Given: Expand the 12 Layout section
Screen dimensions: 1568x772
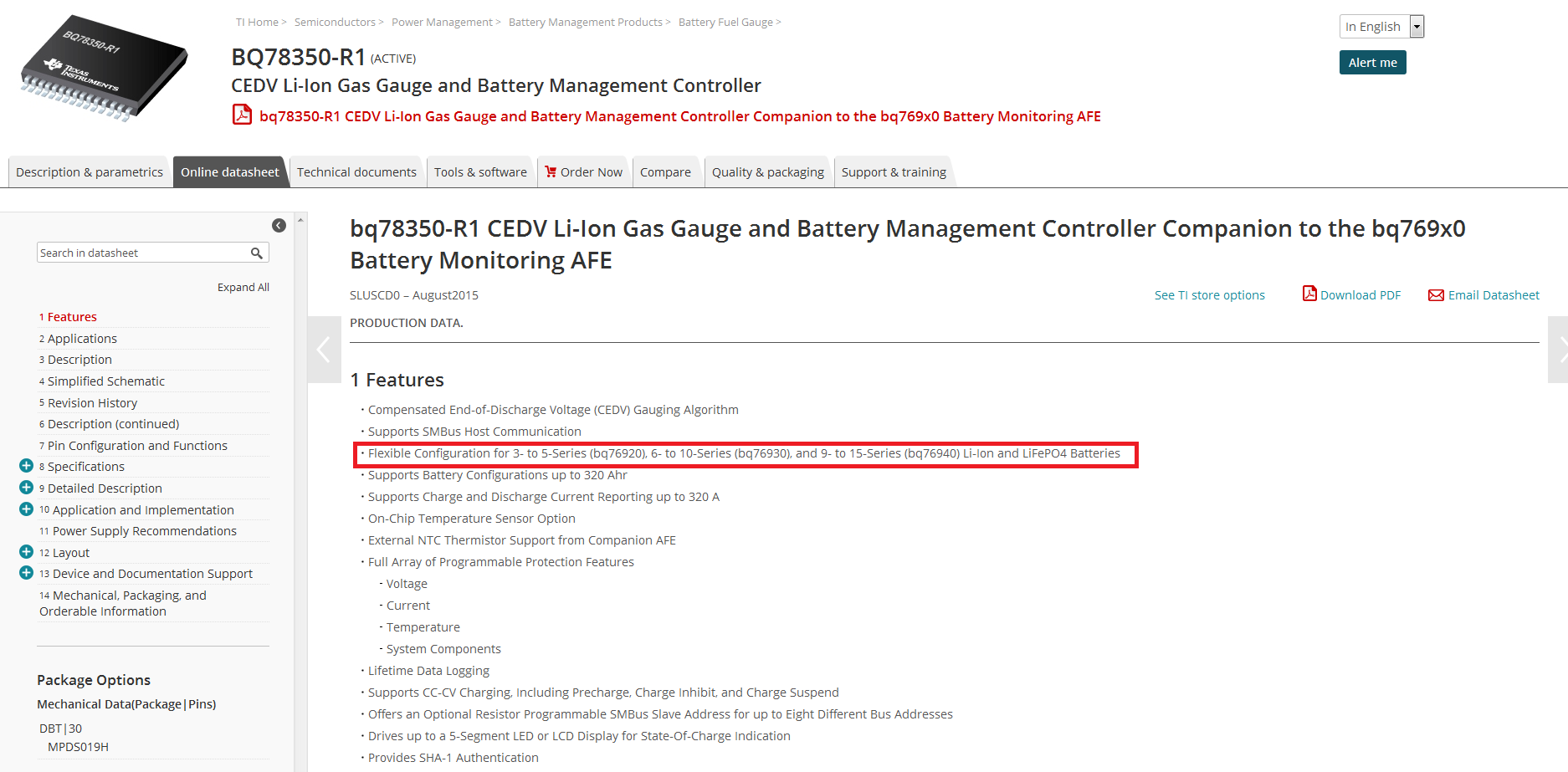Looking at the screenshot, I should 26,552.
